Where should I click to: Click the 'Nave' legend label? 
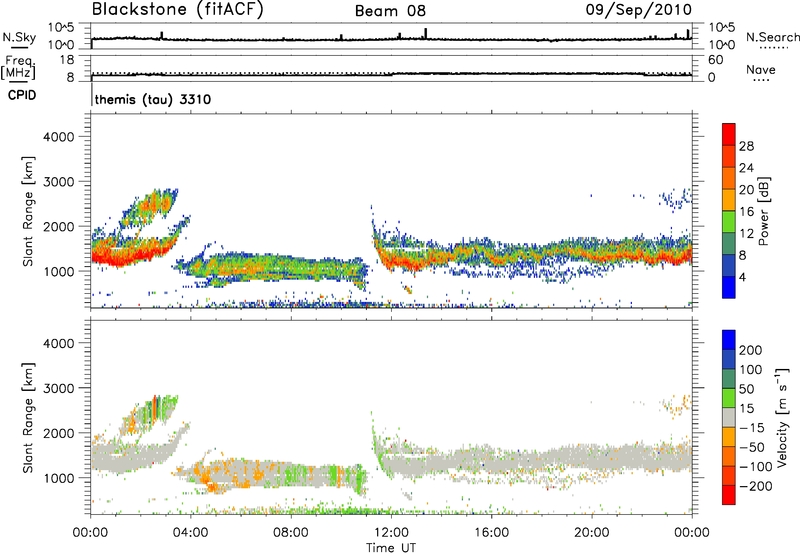(761, 69)
